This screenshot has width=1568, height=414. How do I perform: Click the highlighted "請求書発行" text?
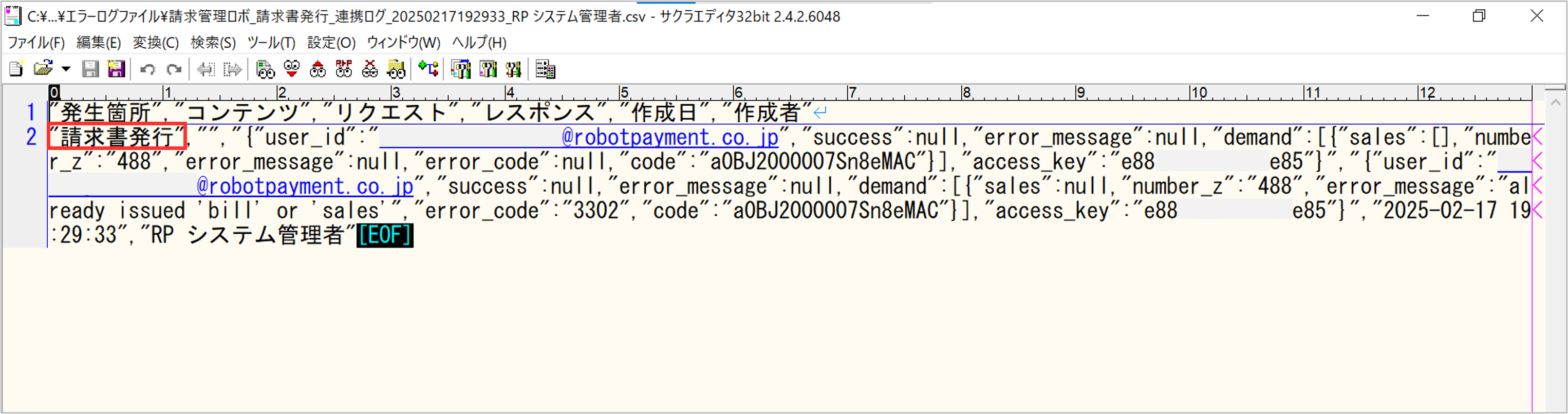coord(117,137)
